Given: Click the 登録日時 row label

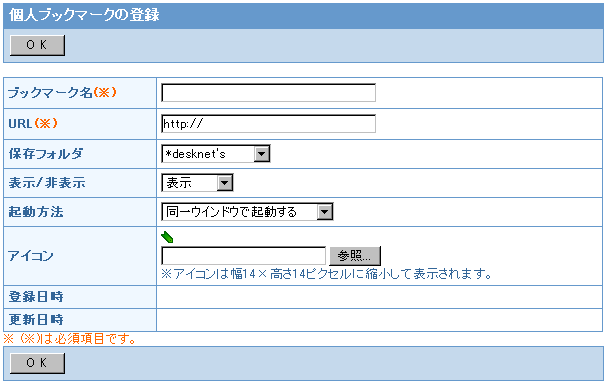Looking at the screenshot, I should (36, 297).
